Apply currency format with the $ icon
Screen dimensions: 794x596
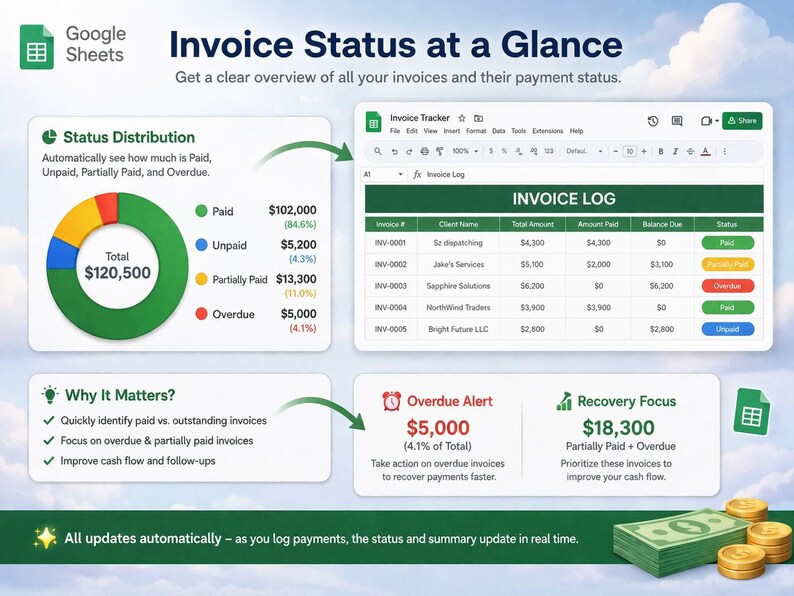[x=491, y=151]
